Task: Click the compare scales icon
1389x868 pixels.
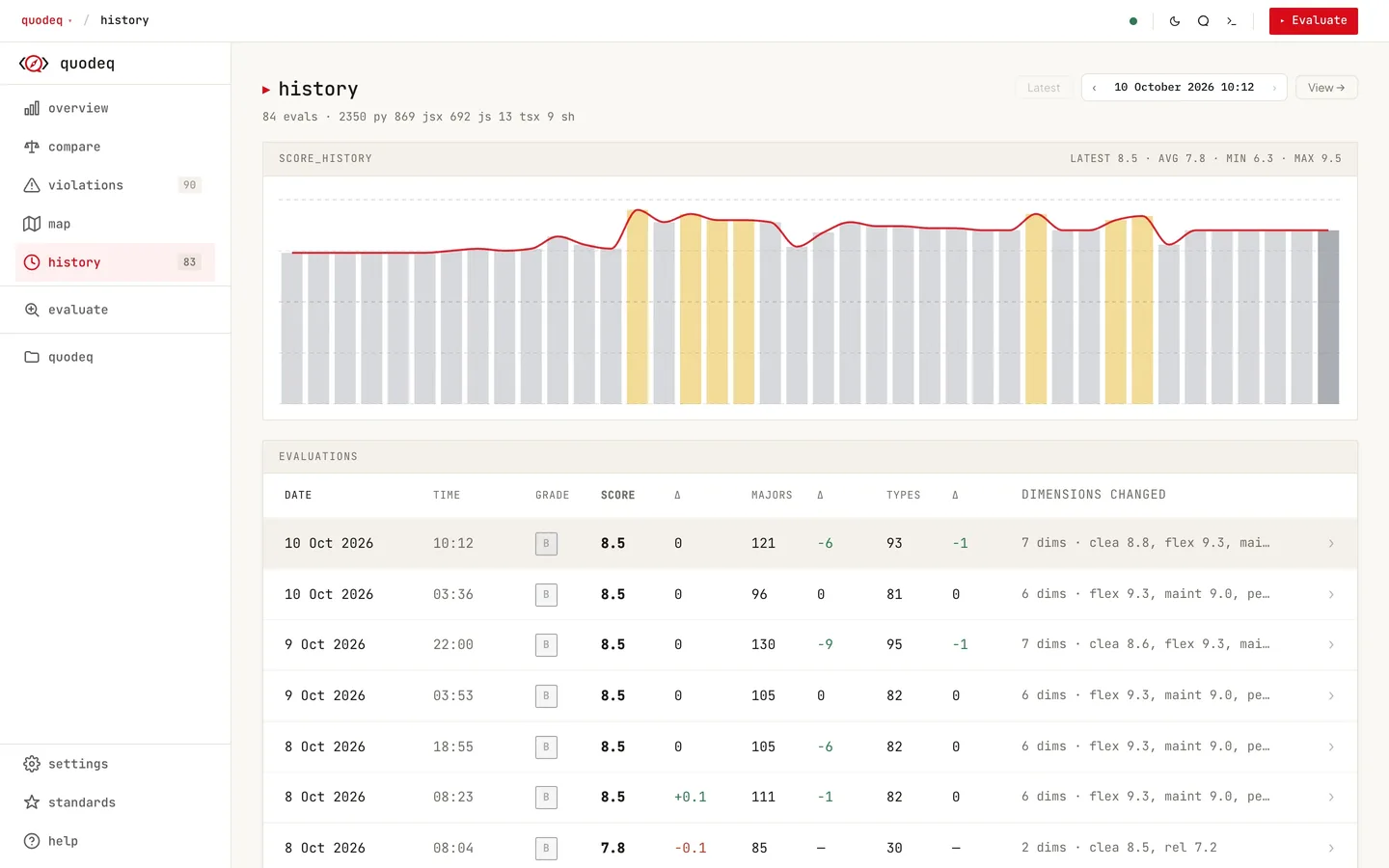Action: (x=32, y=147)
